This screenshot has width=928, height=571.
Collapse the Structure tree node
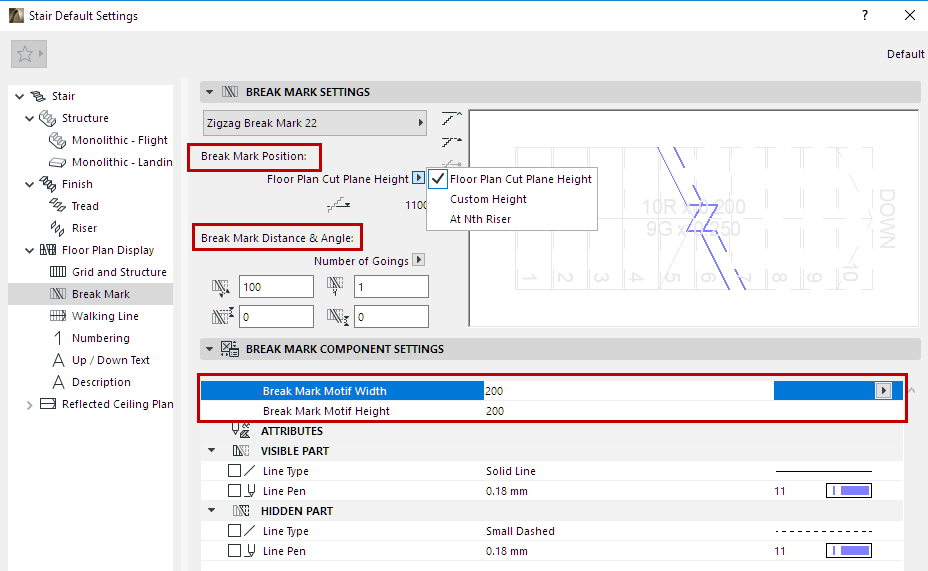(30, 118)
